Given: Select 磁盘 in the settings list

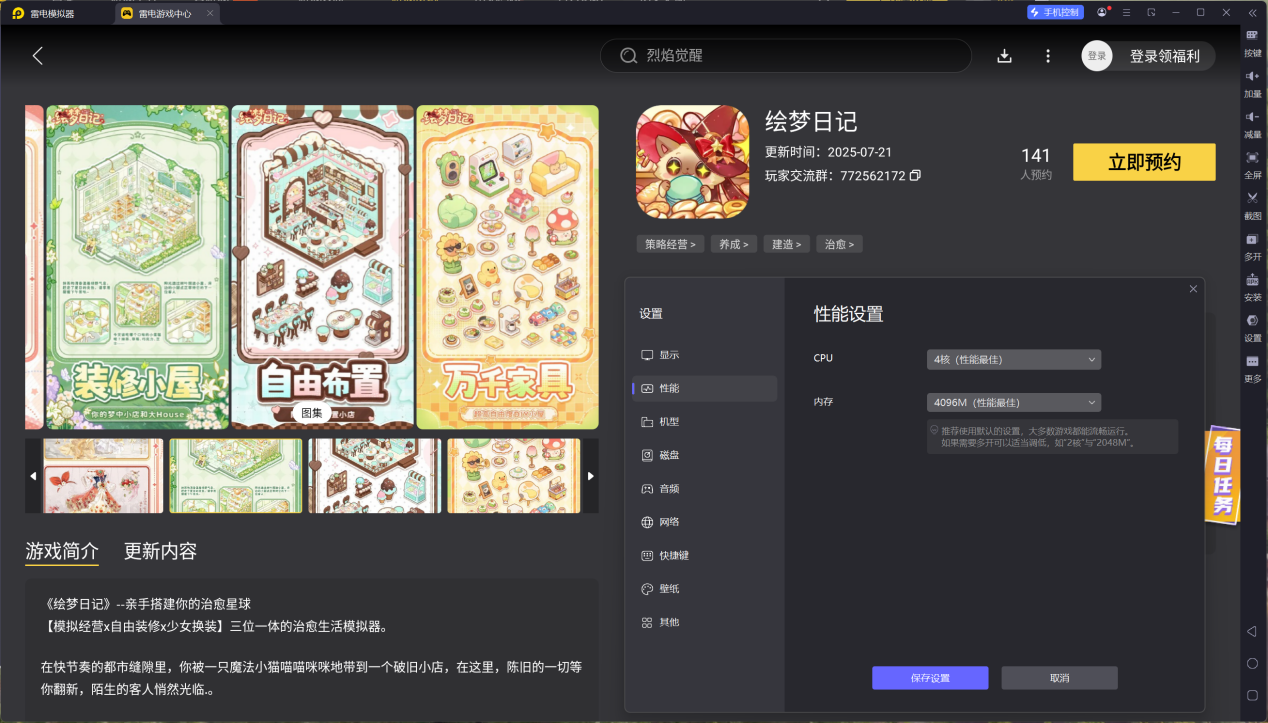Looking at the screenshot, I should tap(705, 455).
